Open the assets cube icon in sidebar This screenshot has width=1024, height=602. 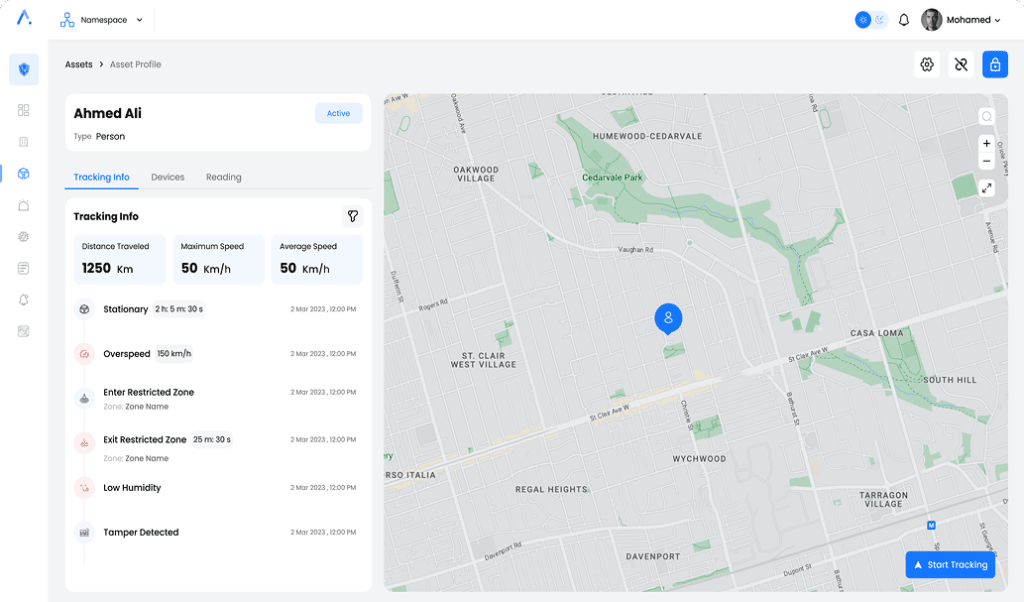point(24,173)
